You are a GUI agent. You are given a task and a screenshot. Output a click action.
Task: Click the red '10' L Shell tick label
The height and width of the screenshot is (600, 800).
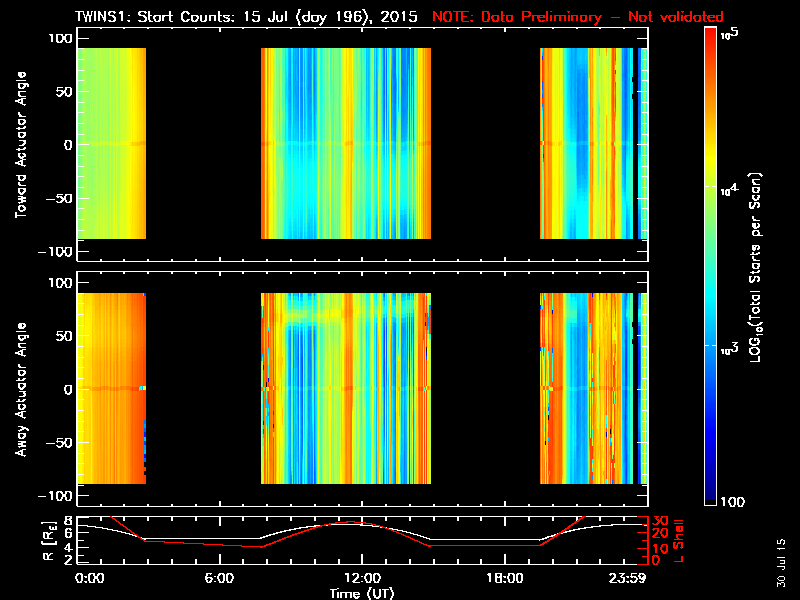click(660, 548)
